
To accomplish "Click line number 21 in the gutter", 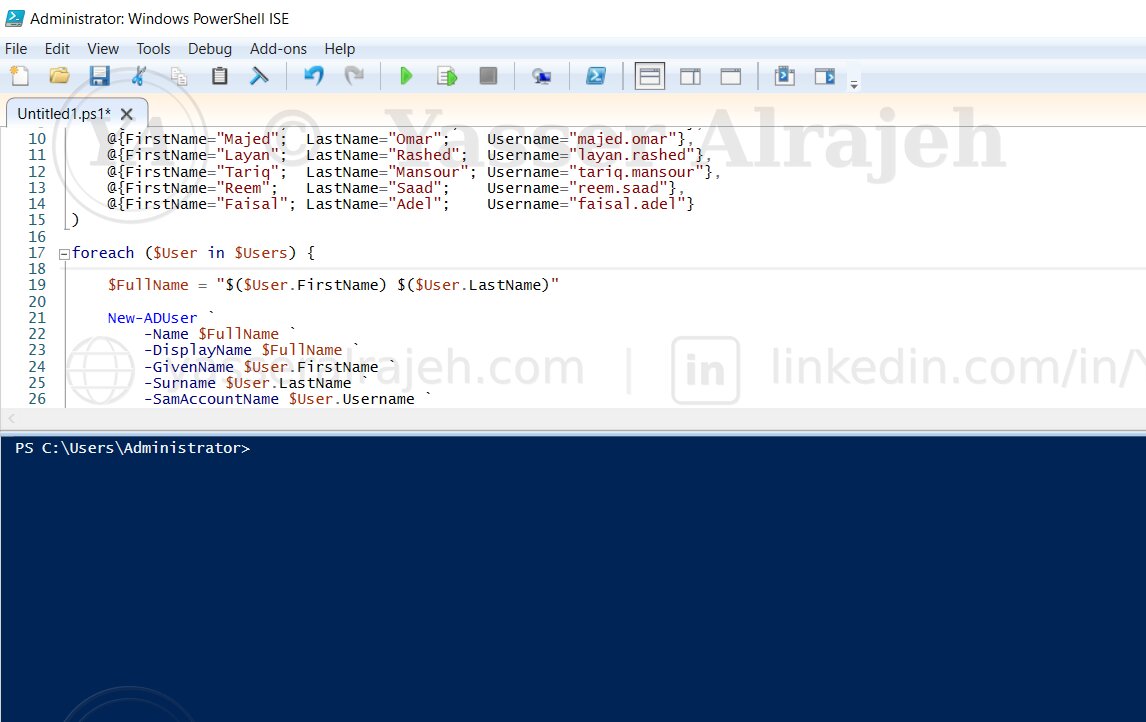I will (37, 318).
